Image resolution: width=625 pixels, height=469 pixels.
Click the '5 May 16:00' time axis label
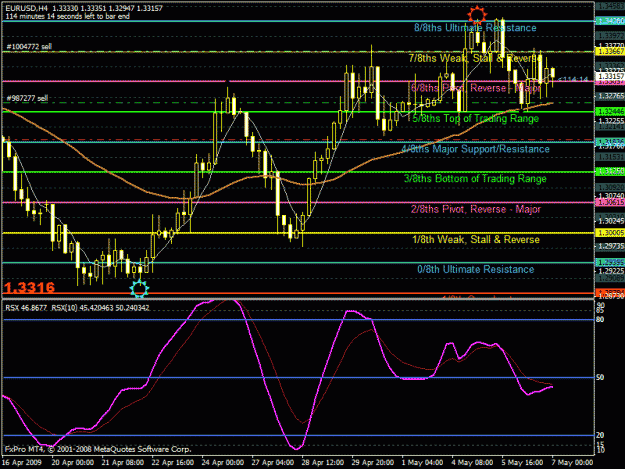[523, 463]
